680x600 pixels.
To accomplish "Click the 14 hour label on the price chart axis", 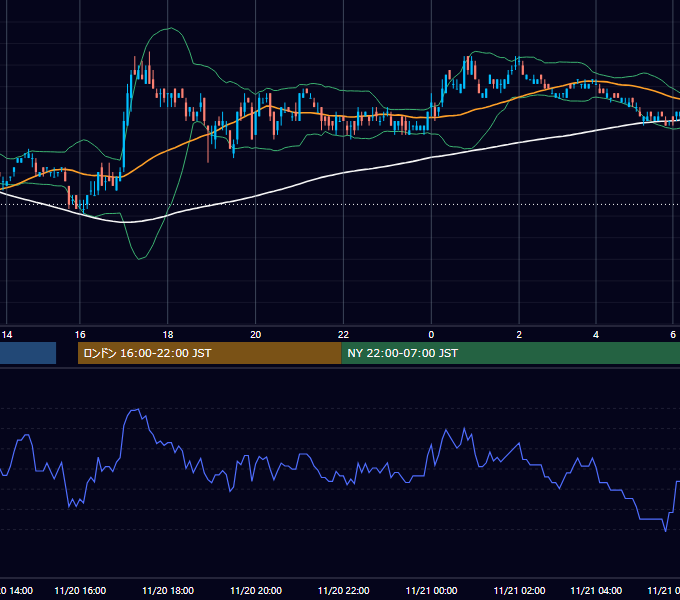I will tap(7, 335).
